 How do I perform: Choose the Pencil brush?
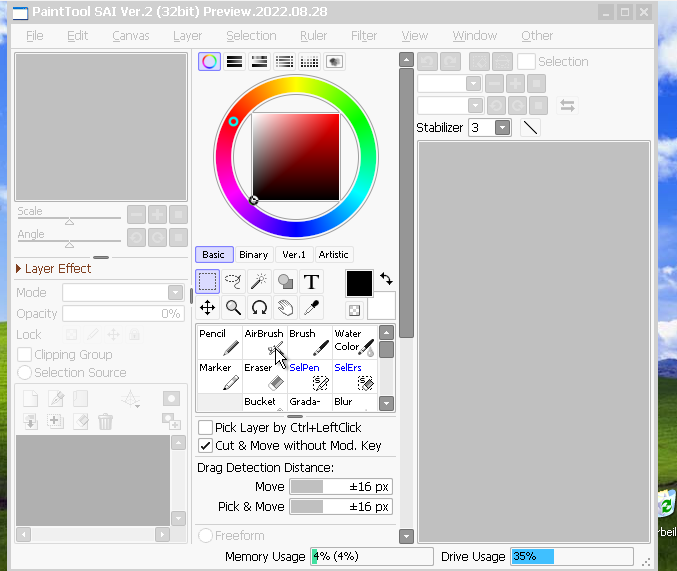pos(219,343)
